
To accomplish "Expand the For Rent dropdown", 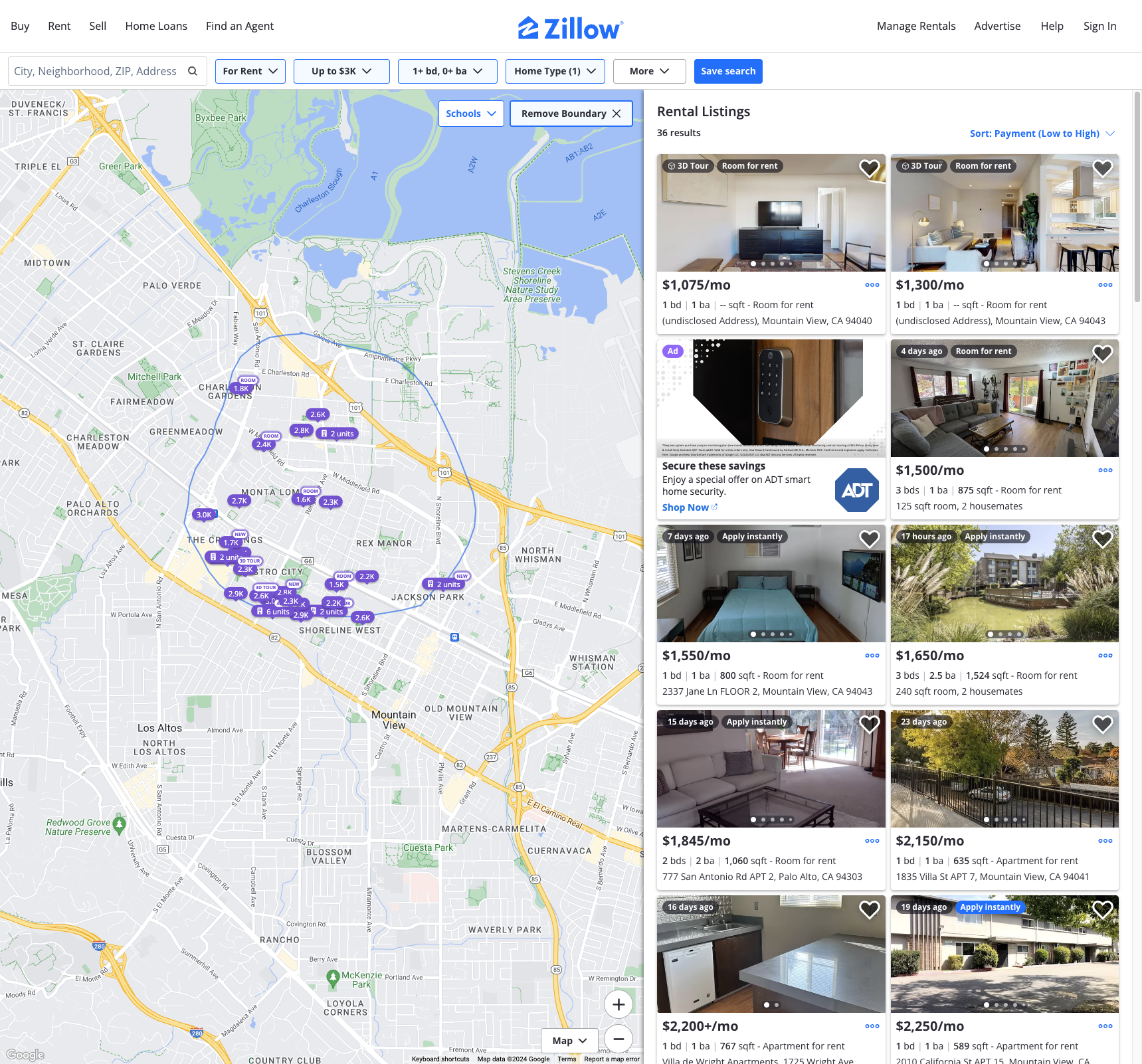I will tap(250, 71).
